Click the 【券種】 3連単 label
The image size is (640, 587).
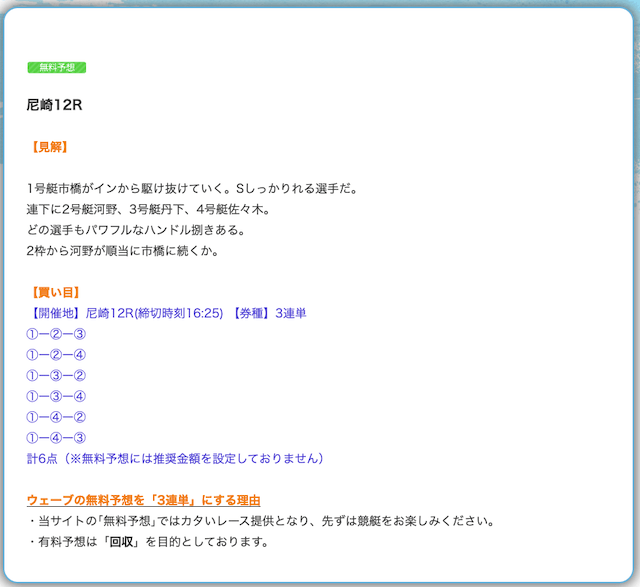click(269, 313)
